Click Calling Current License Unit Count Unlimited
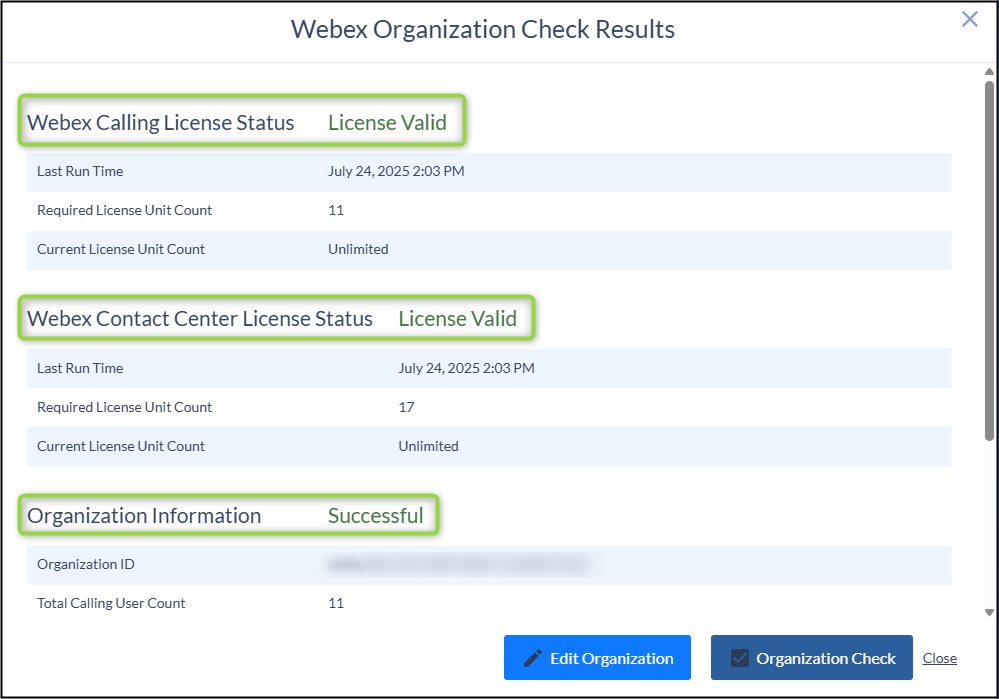 point(358,249)
